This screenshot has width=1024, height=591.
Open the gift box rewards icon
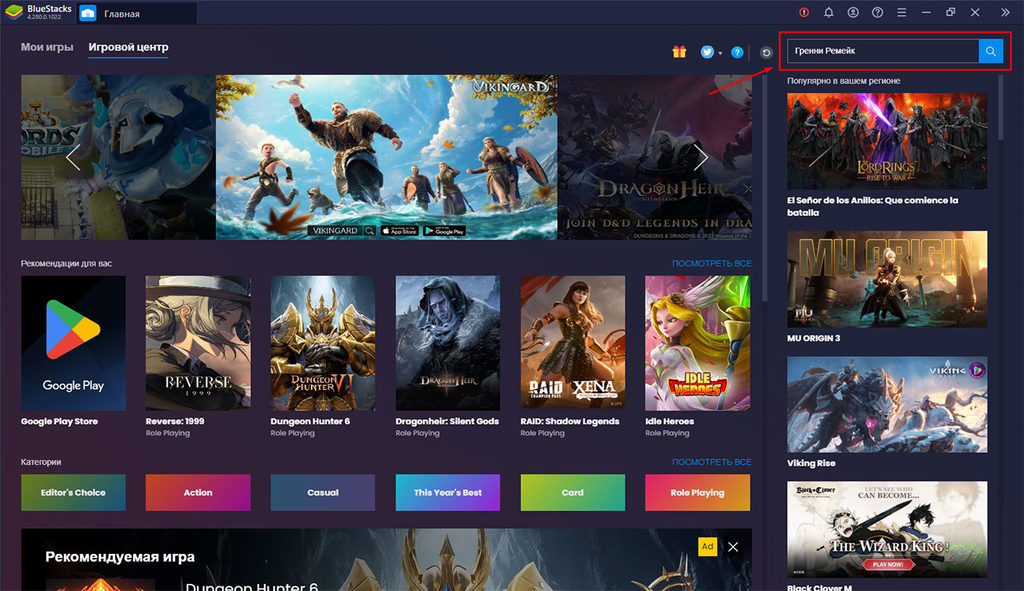(x=679, y=52)
